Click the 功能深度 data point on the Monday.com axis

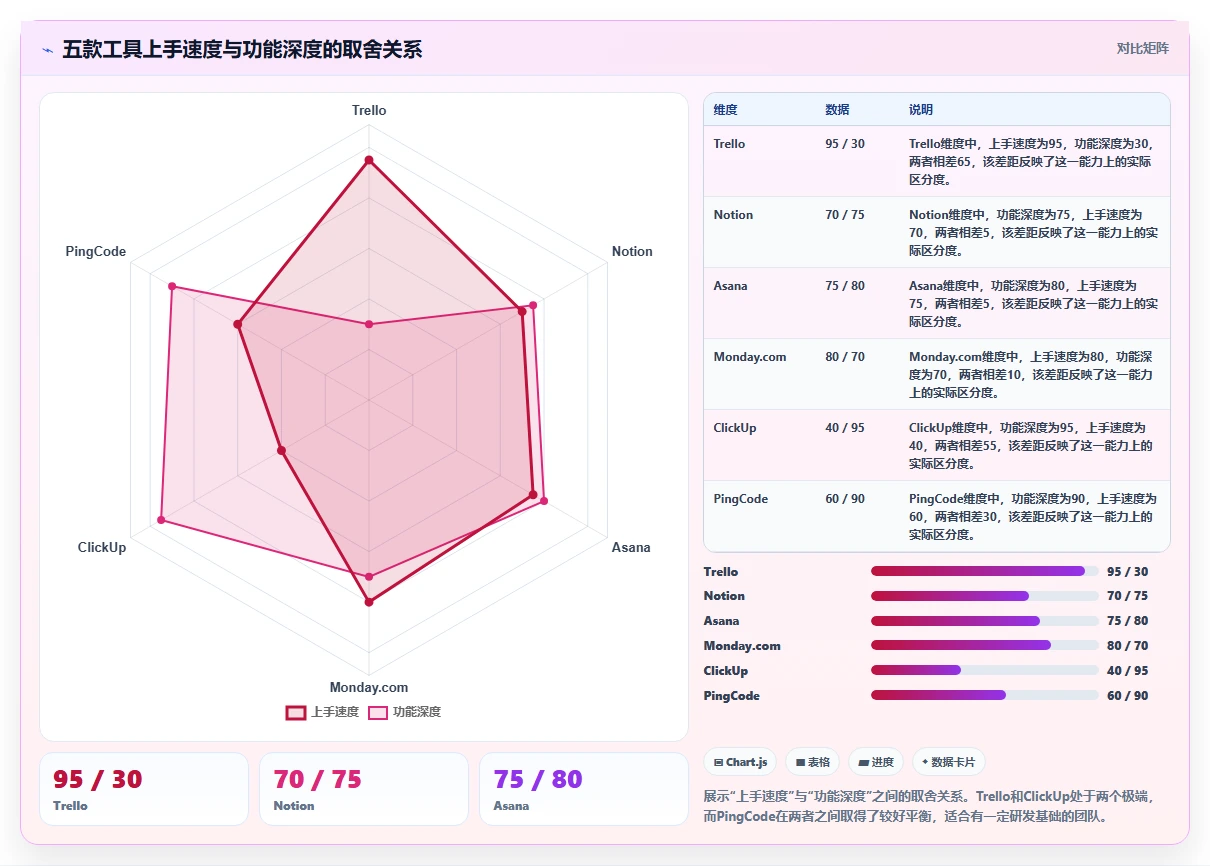tap(369, 577)
